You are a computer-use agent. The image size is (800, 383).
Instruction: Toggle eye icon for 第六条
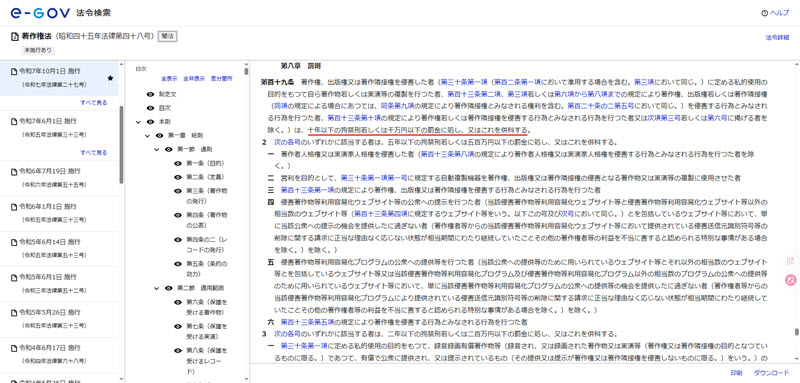click(x=178, y=302)
